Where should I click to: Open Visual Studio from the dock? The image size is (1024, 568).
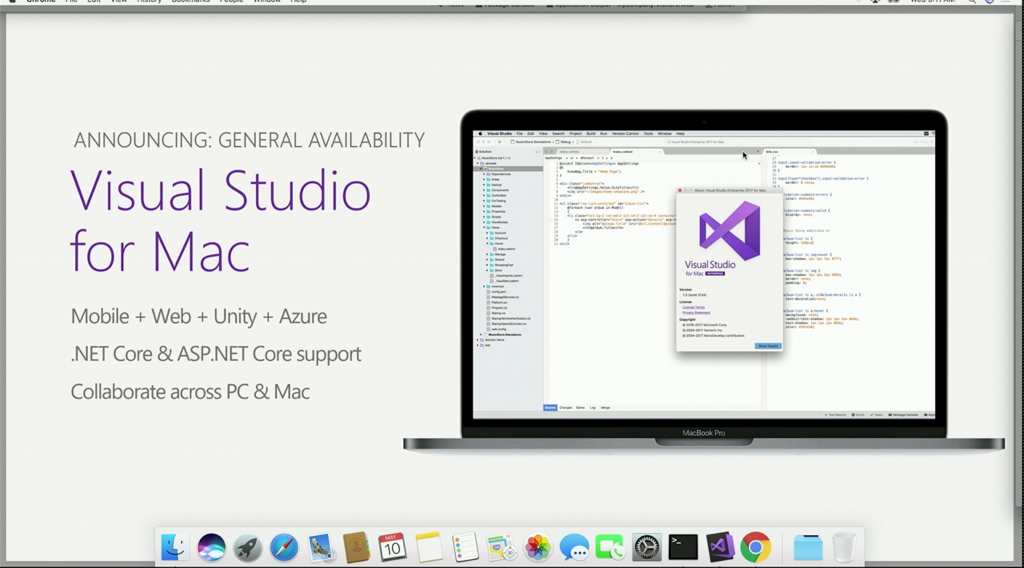[x=720, y=547]
